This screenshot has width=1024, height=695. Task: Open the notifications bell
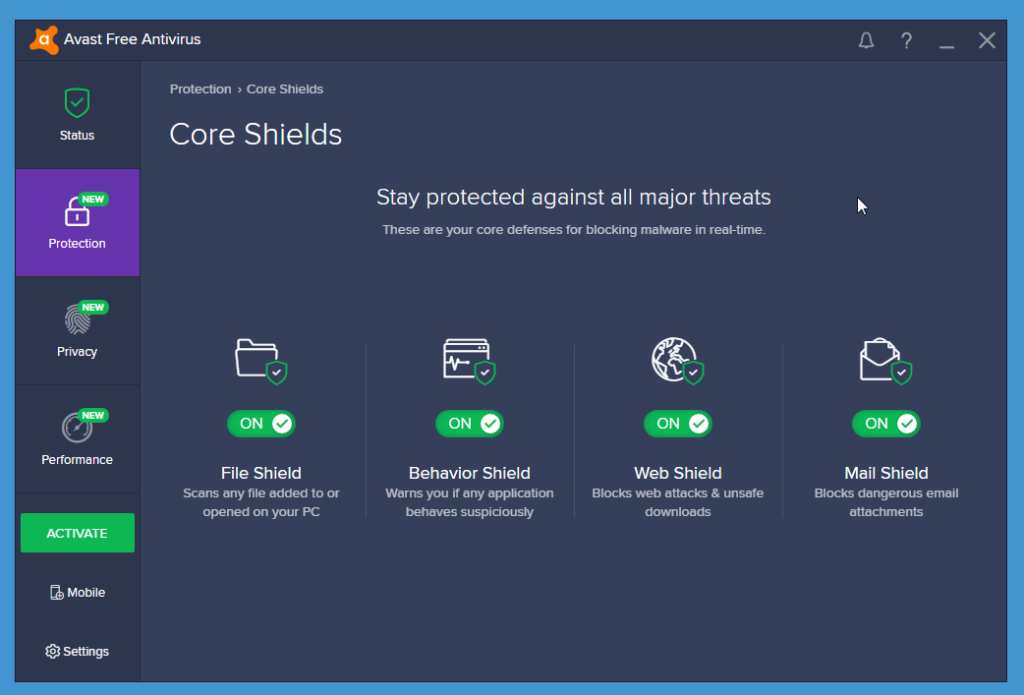coord(866,40)
